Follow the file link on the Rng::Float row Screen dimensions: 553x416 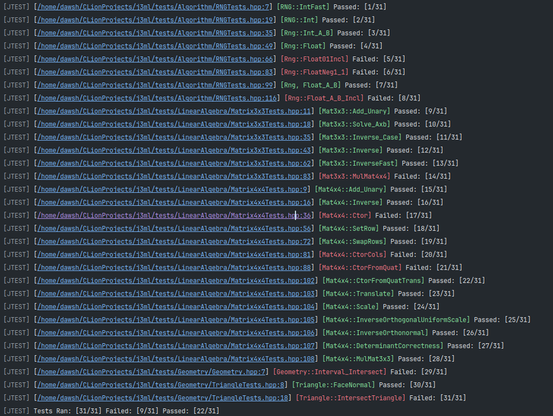[156, 46]
